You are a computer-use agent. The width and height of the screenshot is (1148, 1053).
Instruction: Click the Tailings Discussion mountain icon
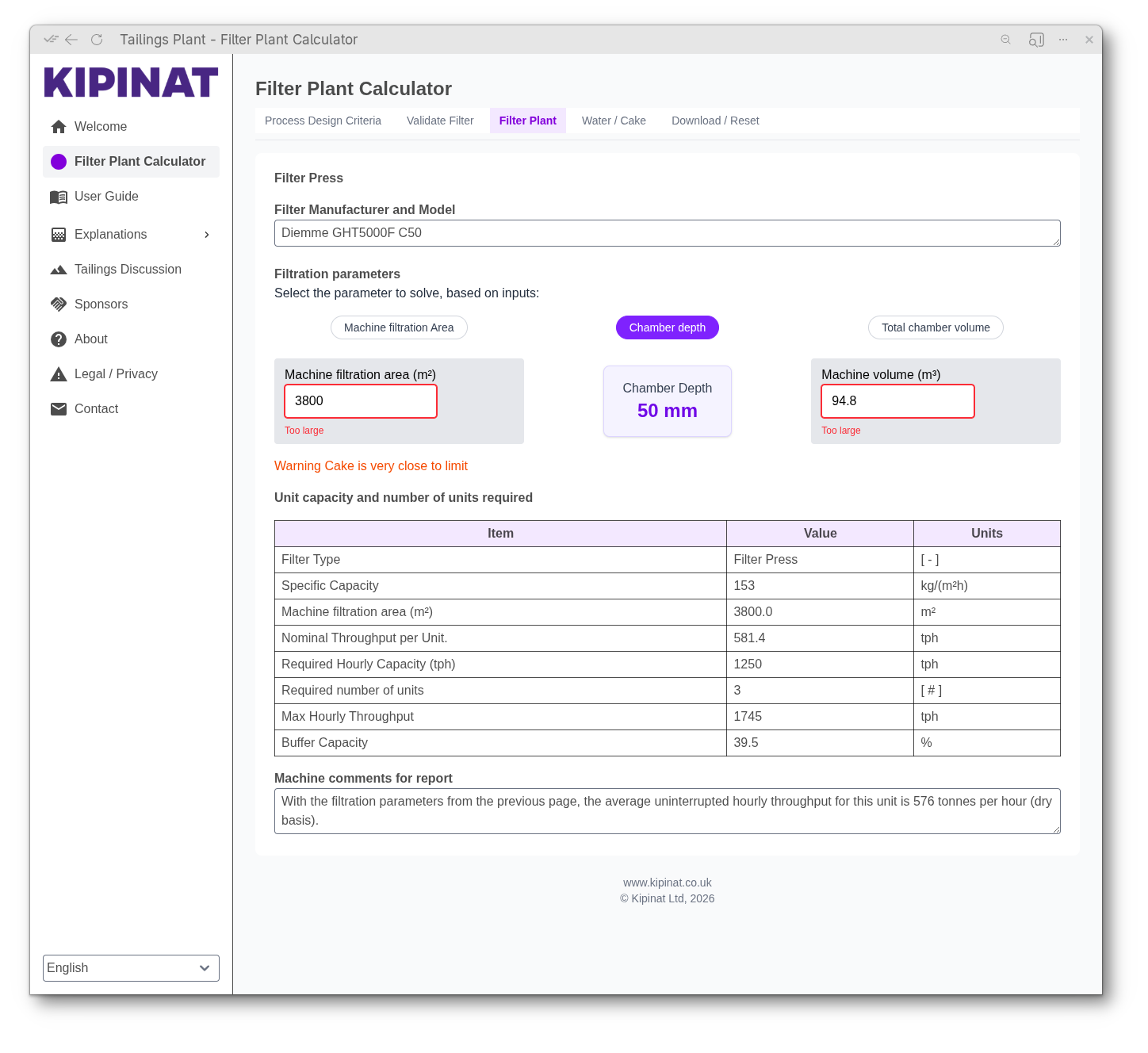(x=59, y=270)
